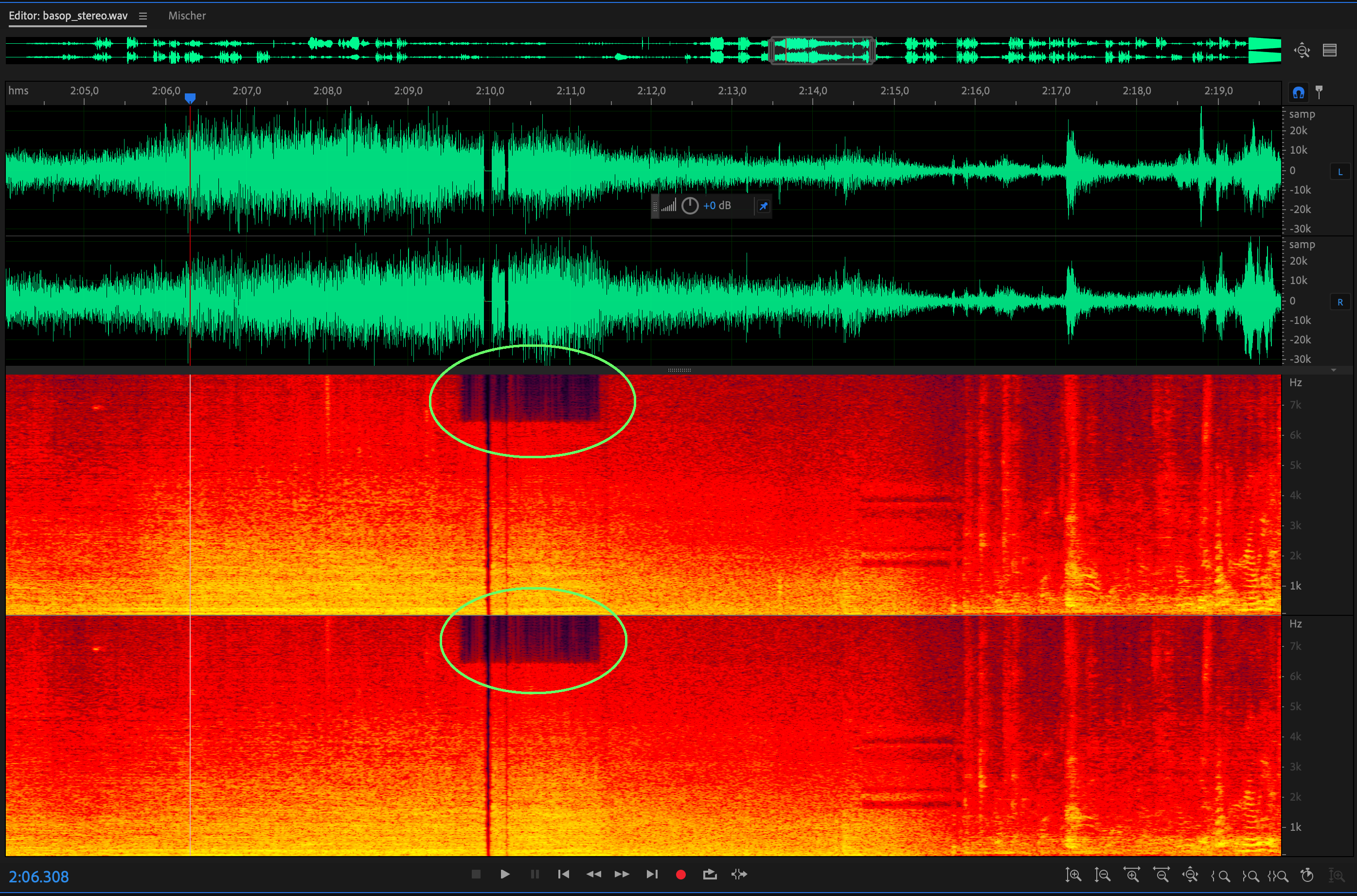Toggle the right channel R button
Screen dimensions: 1357x896
coord(1340,302)
